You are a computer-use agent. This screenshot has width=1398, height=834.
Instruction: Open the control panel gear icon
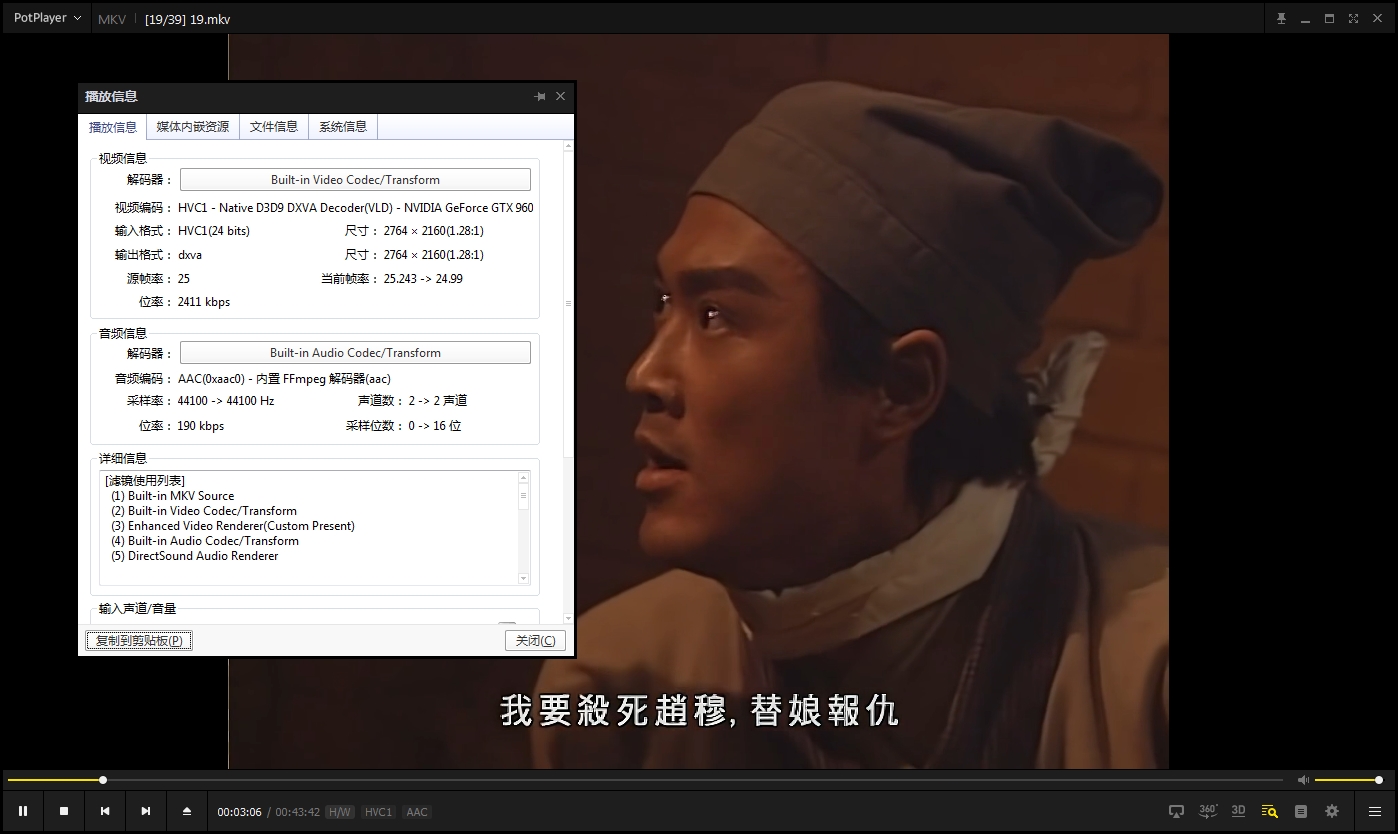(x=1332, y=811)
